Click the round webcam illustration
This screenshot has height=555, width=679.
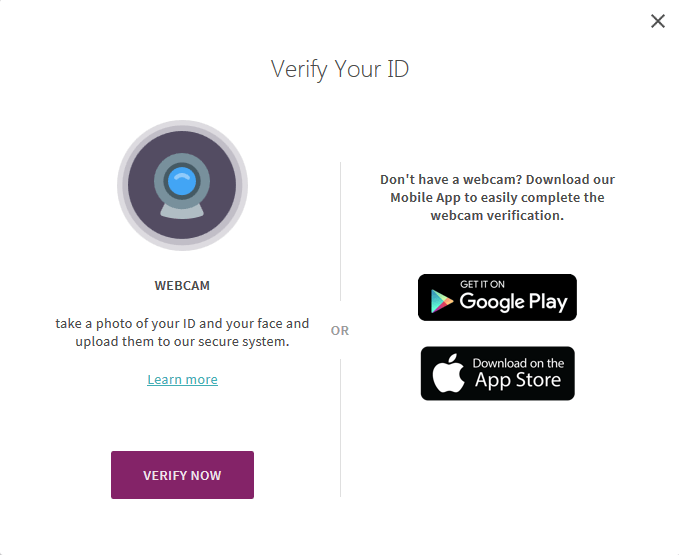(x=182, y=185)
